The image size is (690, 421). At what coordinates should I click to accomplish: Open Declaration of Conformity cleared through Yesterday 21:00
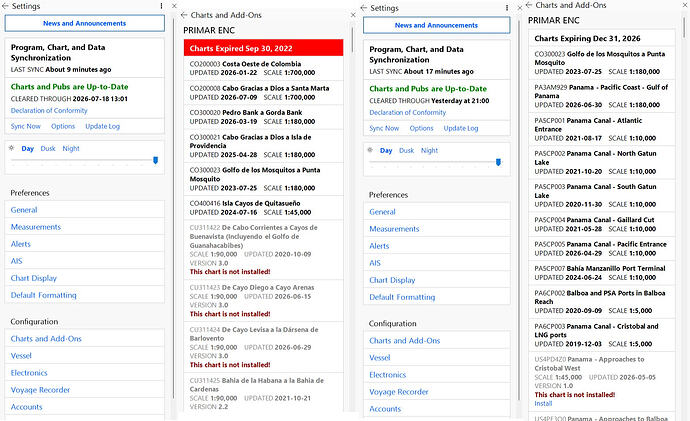click(x=407, y=113)
